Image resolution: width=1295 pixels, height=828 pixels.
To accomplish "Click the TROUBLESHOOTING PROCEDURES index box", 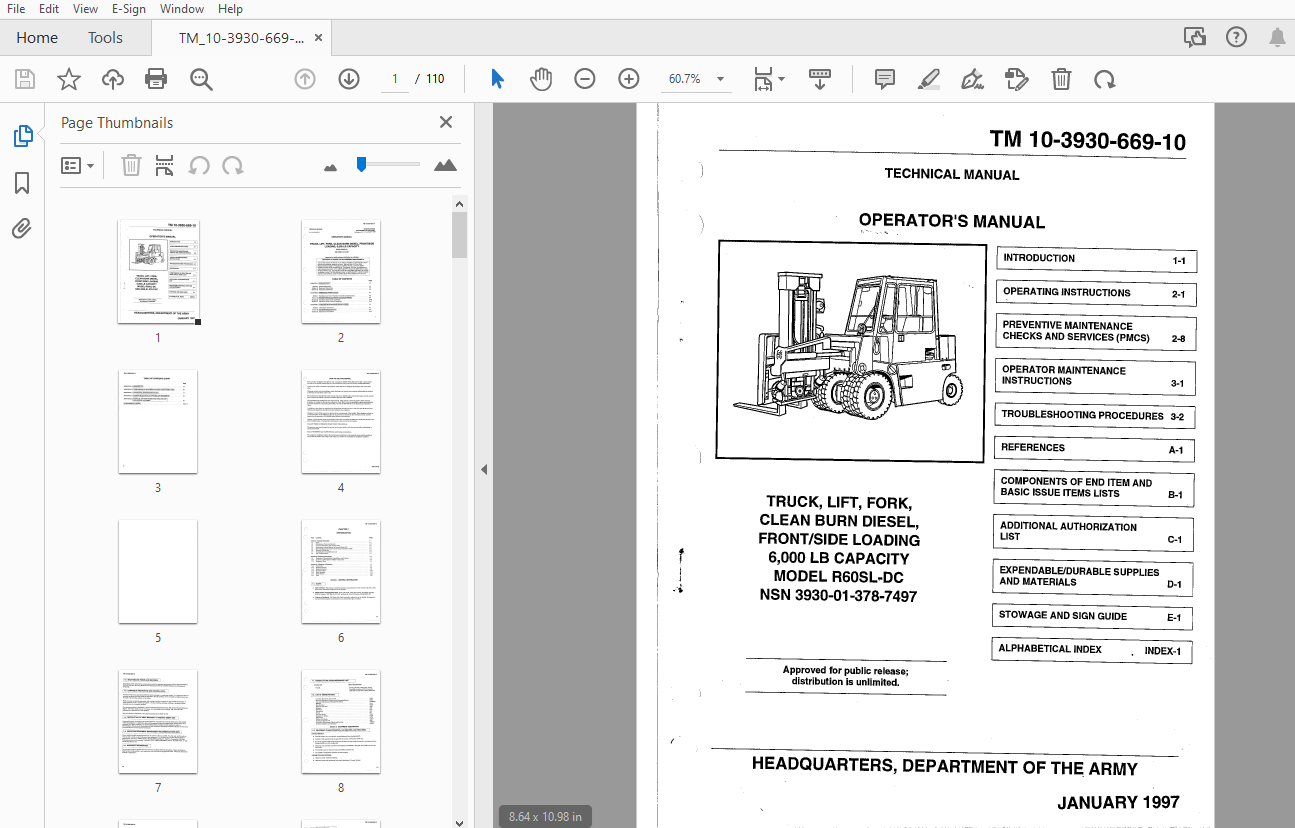I will pos(1095,415).
